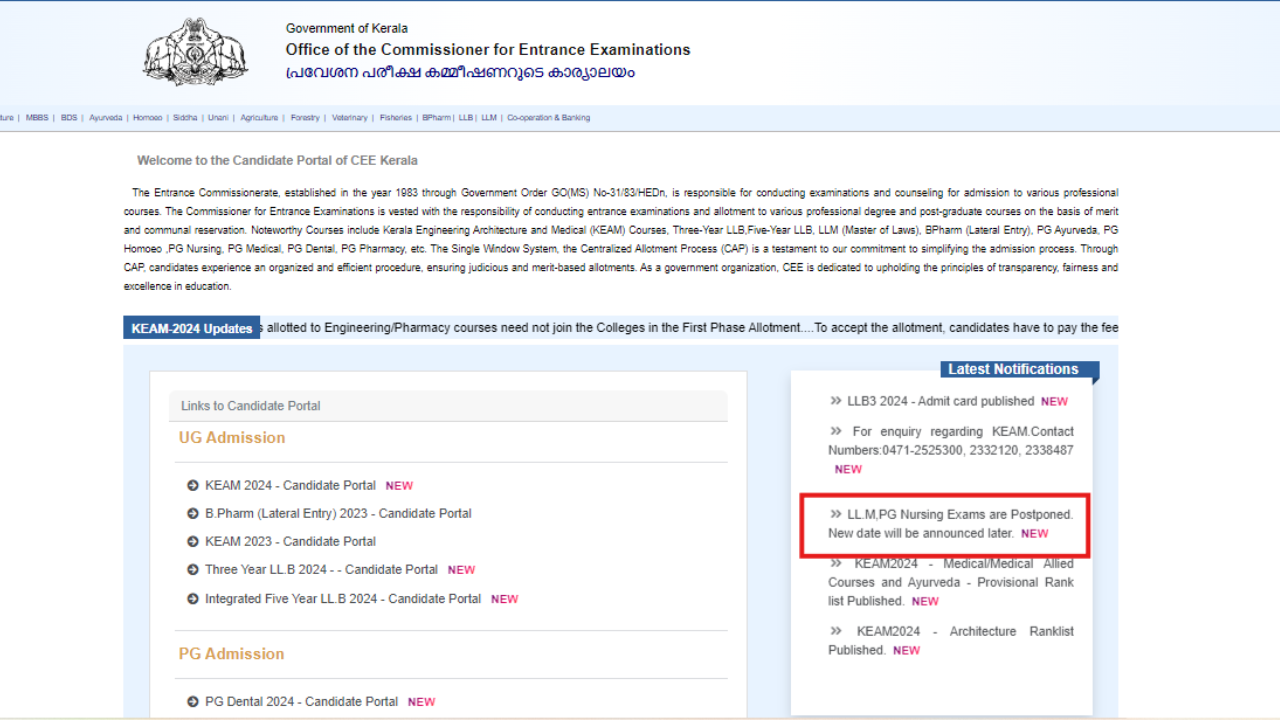Open KEAM2024 Architecture Ranklist Published notification

click(951, 640)
